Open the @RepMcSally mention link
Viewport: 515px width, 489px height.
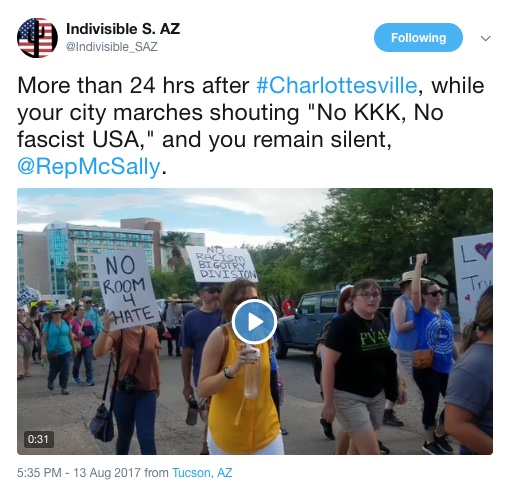[89, 167]
